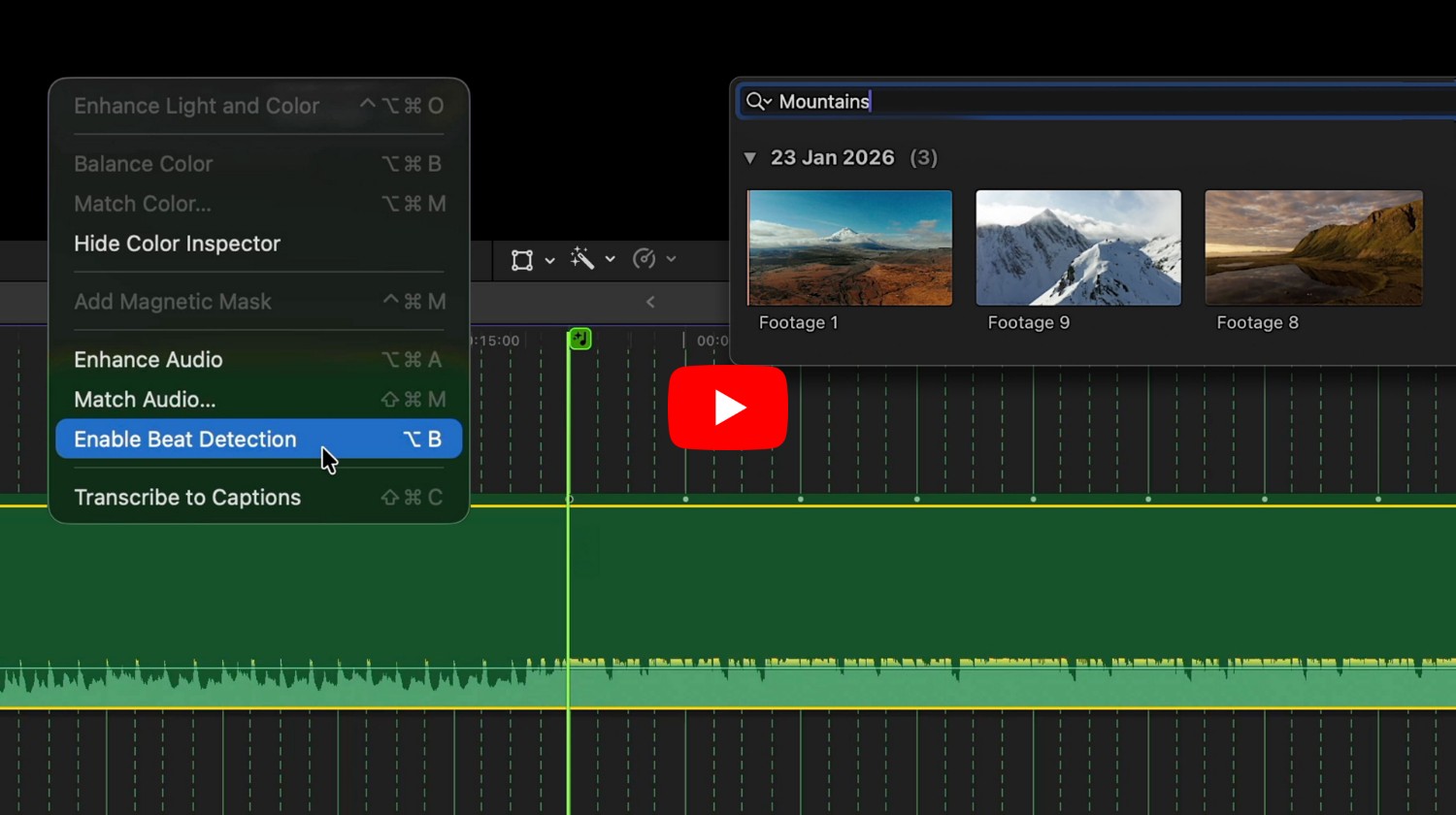Viewport: 1456px width, 815px height.
Task: Open dropdown arrow beside retime speedometer
Action: (671, 259)
